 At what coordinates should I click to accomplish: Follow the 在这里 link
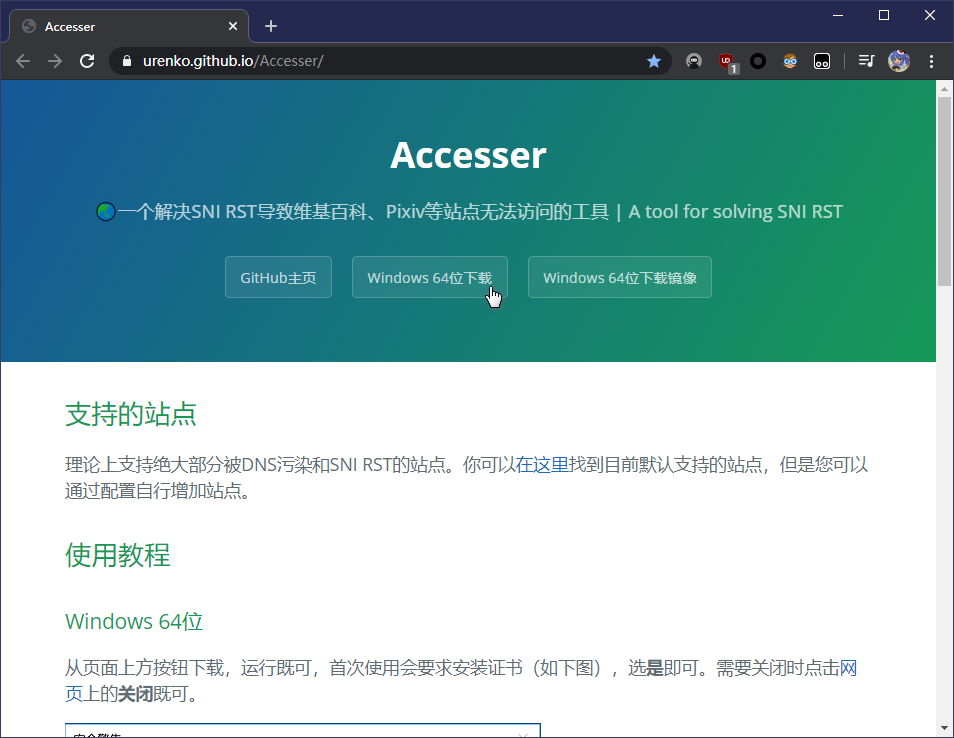tap(541, 465)
